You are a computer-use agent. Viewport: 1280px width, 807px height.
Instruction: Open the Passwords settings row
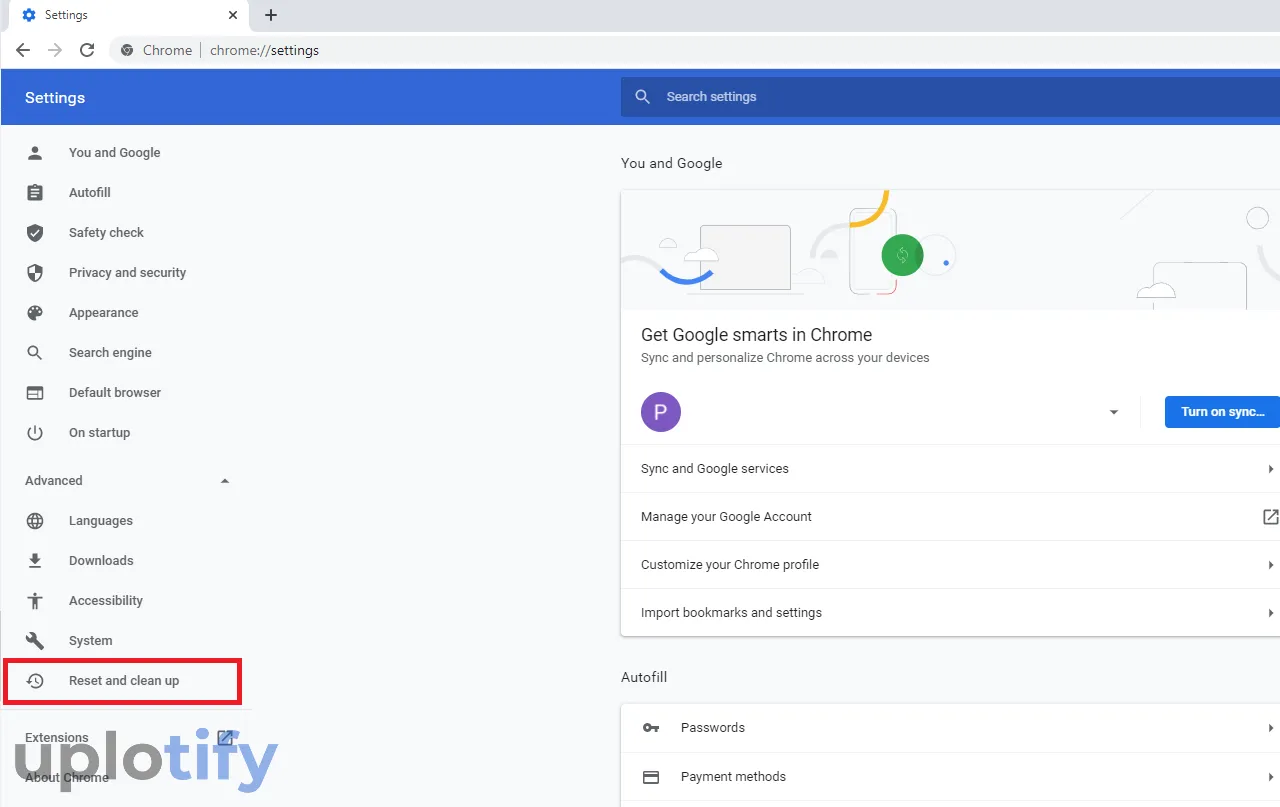(950, 728)
